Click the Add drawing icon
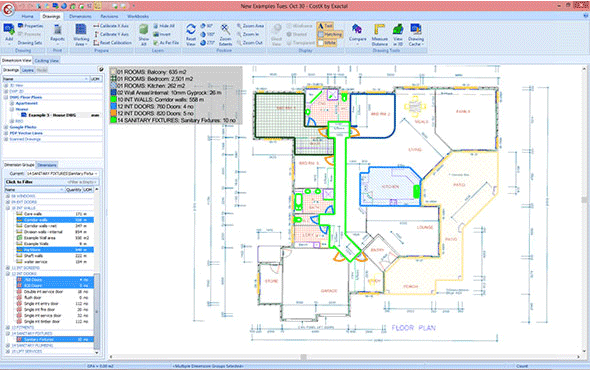This screenshot has width=590, height=370. 9,33
